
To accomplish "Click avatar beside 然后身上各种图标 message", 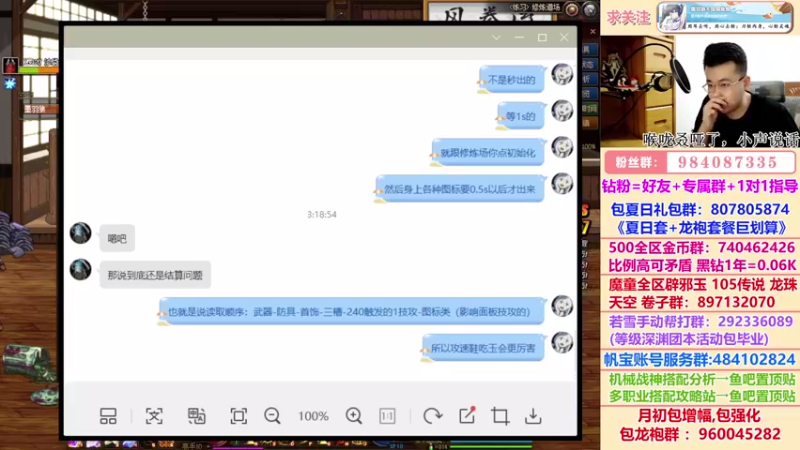I will point(562,184).
